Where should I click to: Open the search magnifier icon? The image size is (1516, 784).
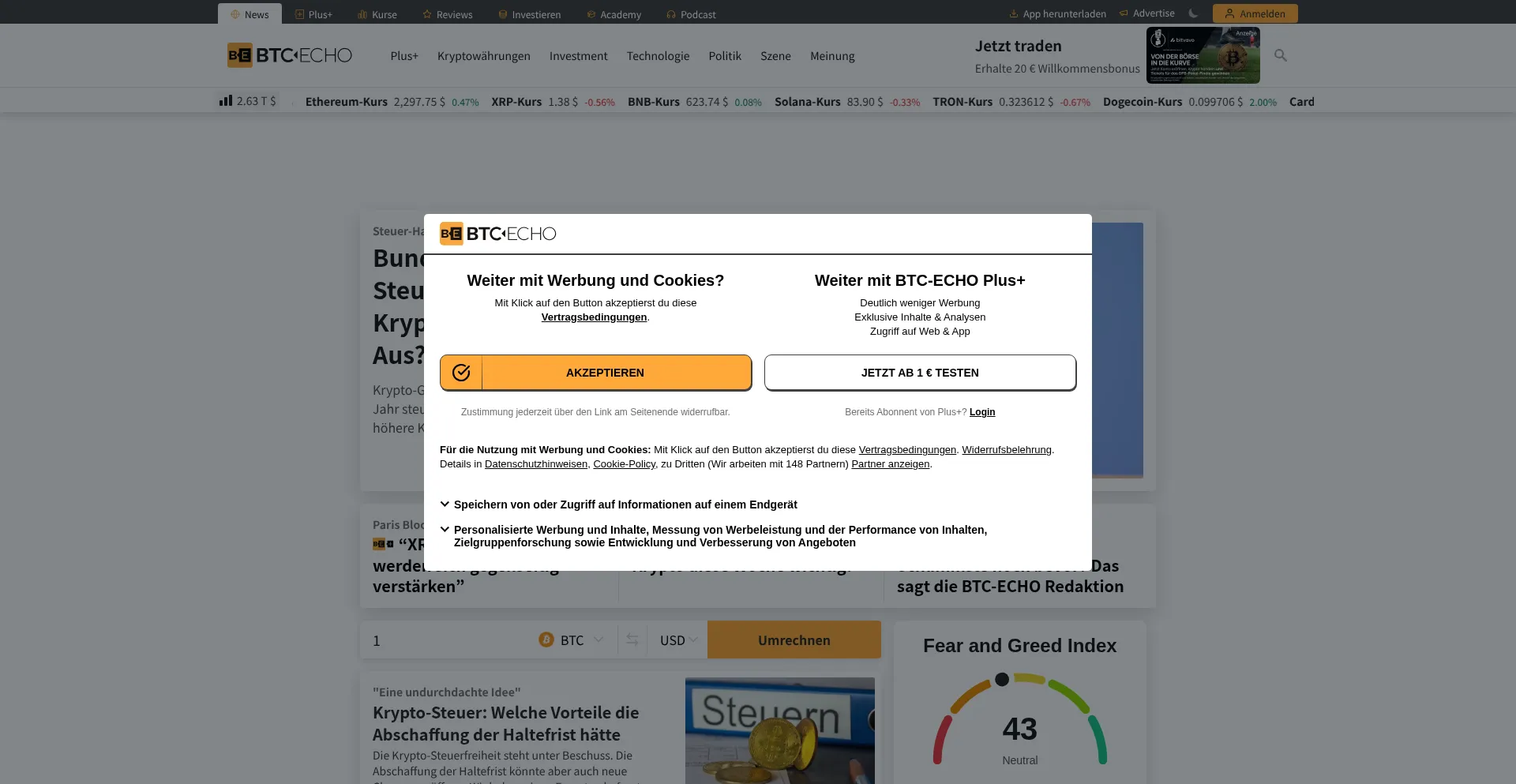pyautogui.click(x=1281, y=55)
